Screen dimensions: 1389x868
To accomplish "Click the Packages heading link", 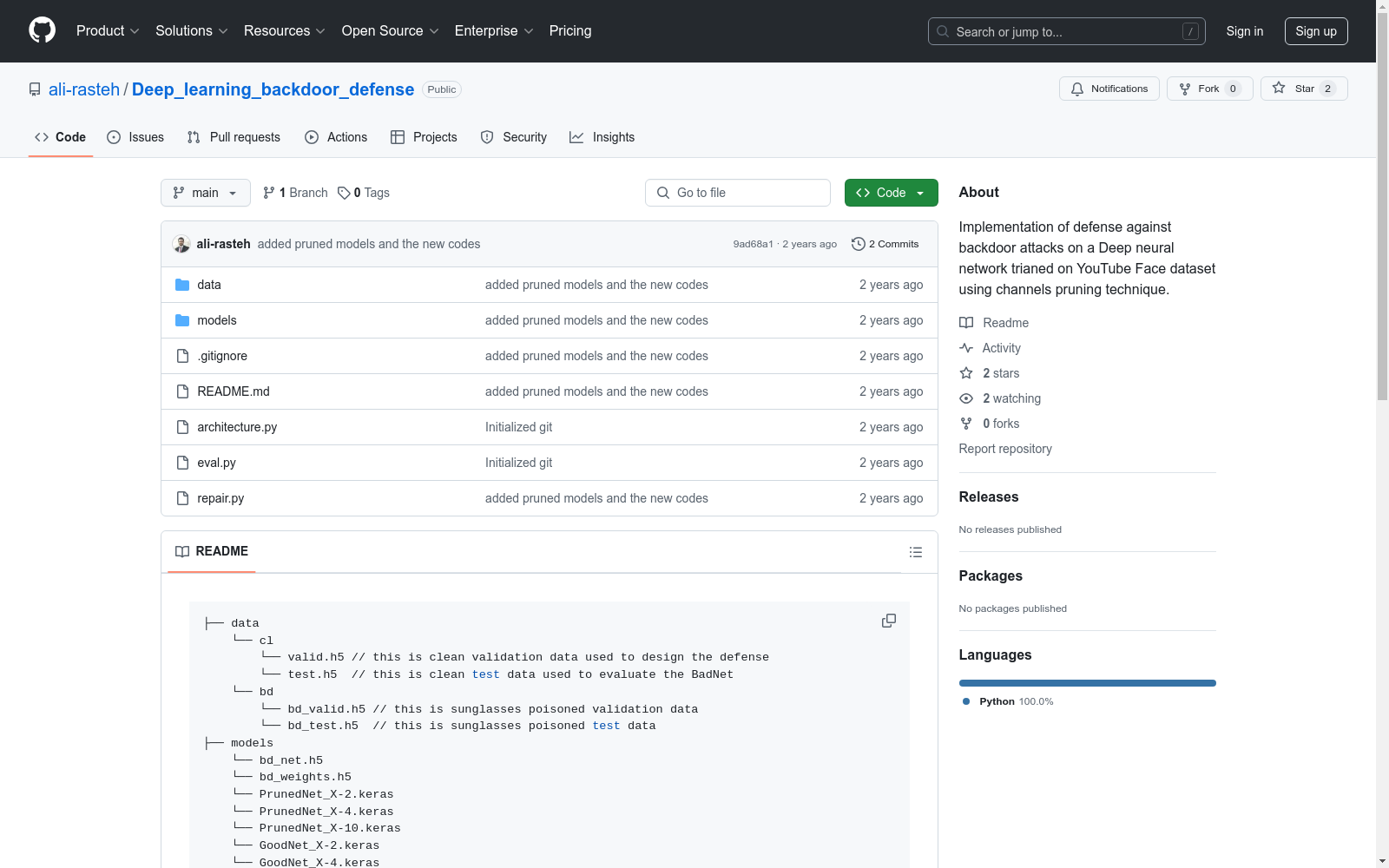I will click(991, 576).
